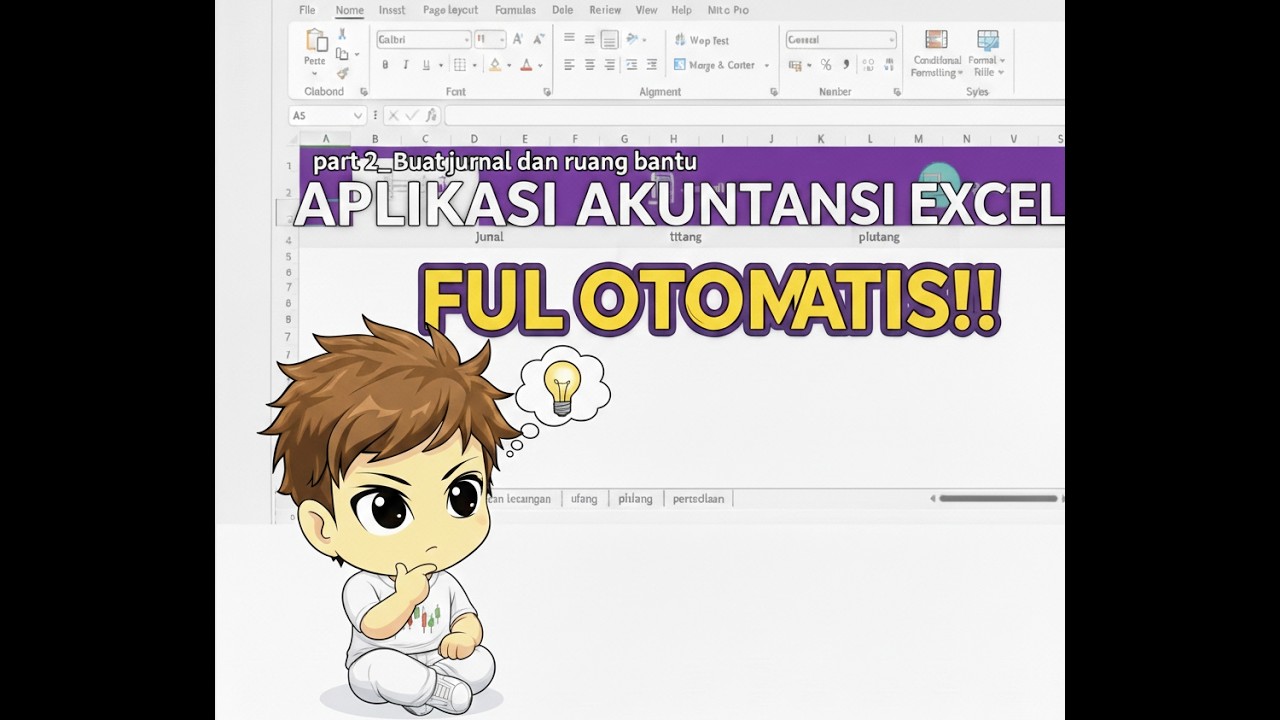Click the Decrease Indent icon
Image resolution: width=1280 pixels, height=720 pixels.
click(x=631, y=65)
